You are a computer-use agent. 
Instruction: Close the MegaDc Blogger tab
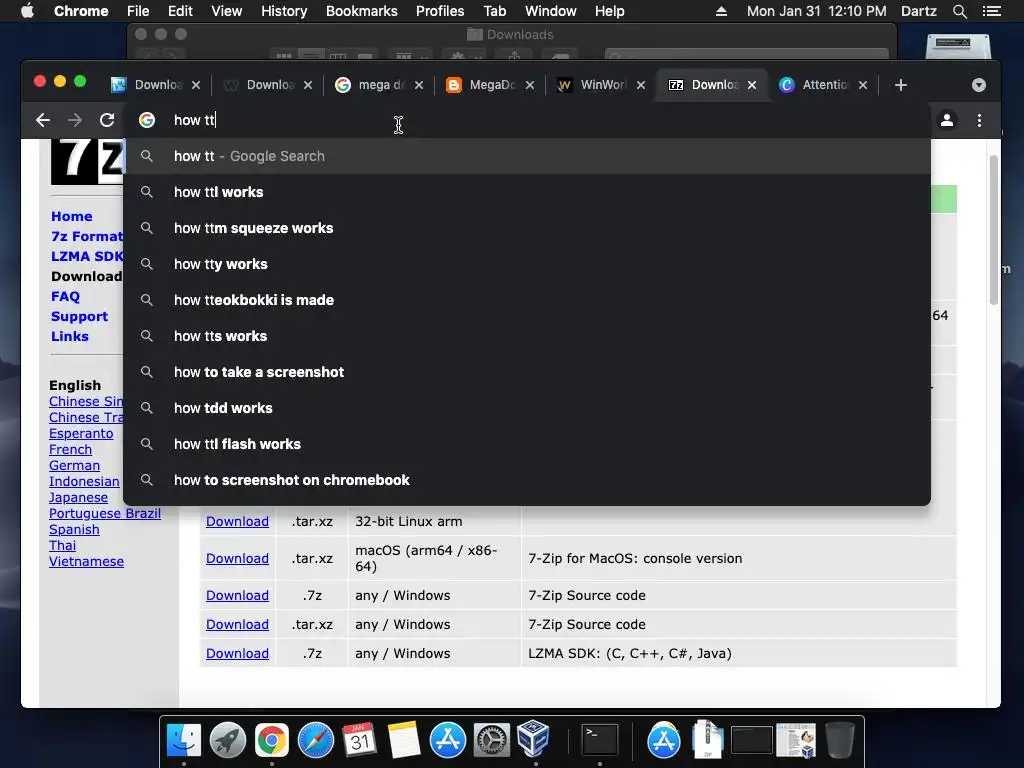pyautogui.click(x=530, y=85)
